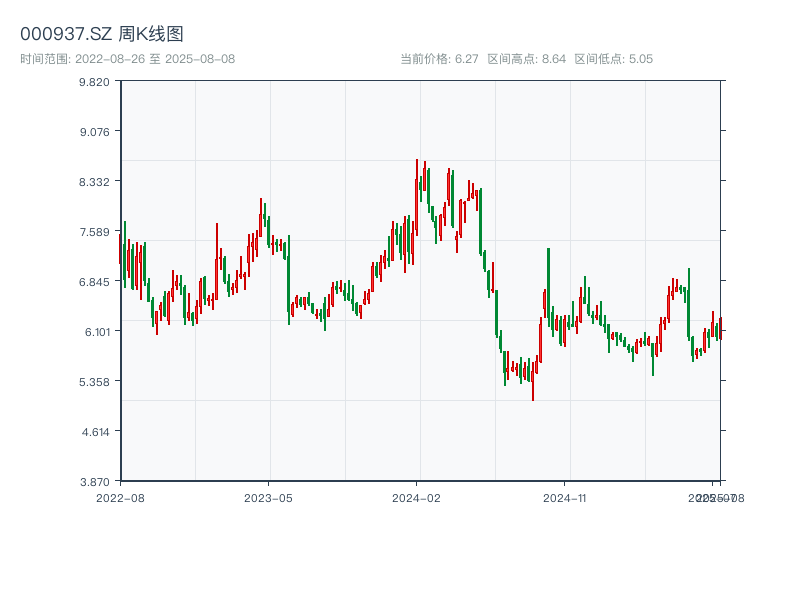Click the highest candlestick peak near 8.64
The image size is (800, 600).
coord(417,162)
